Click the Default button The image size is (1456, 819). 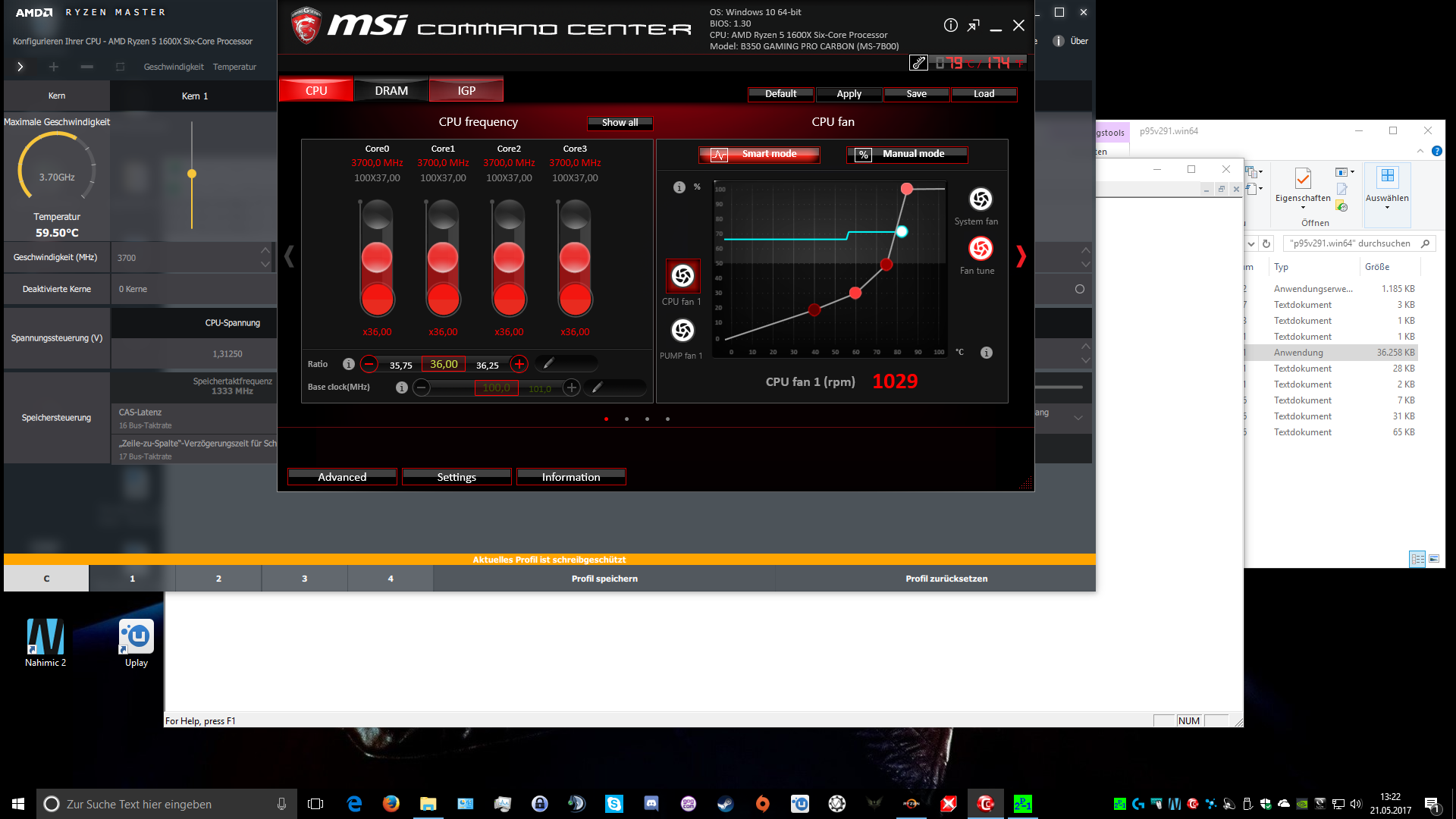click(x=780, y=94)
